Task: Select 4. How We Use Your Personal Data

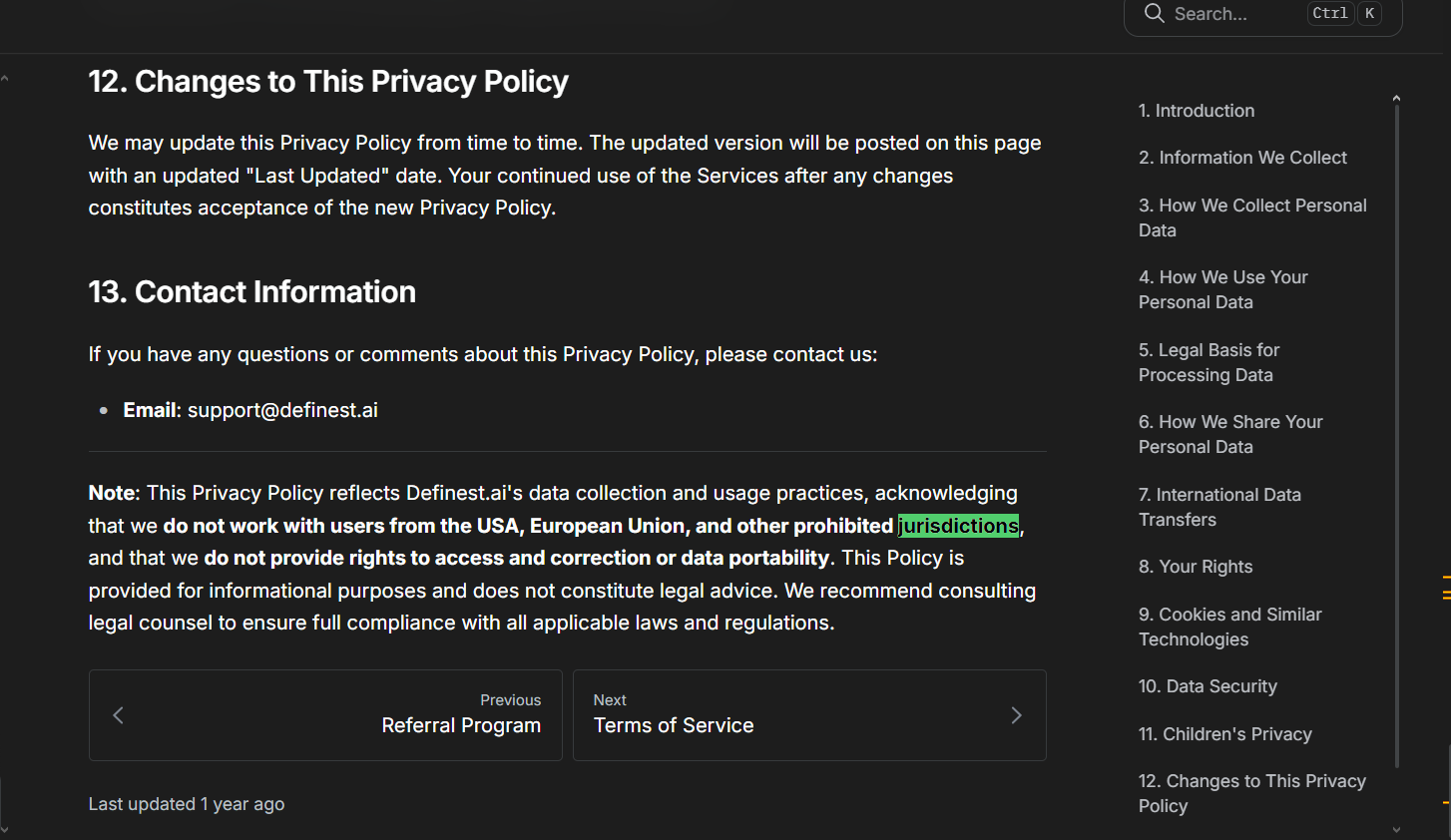Action: point(1222,289)
